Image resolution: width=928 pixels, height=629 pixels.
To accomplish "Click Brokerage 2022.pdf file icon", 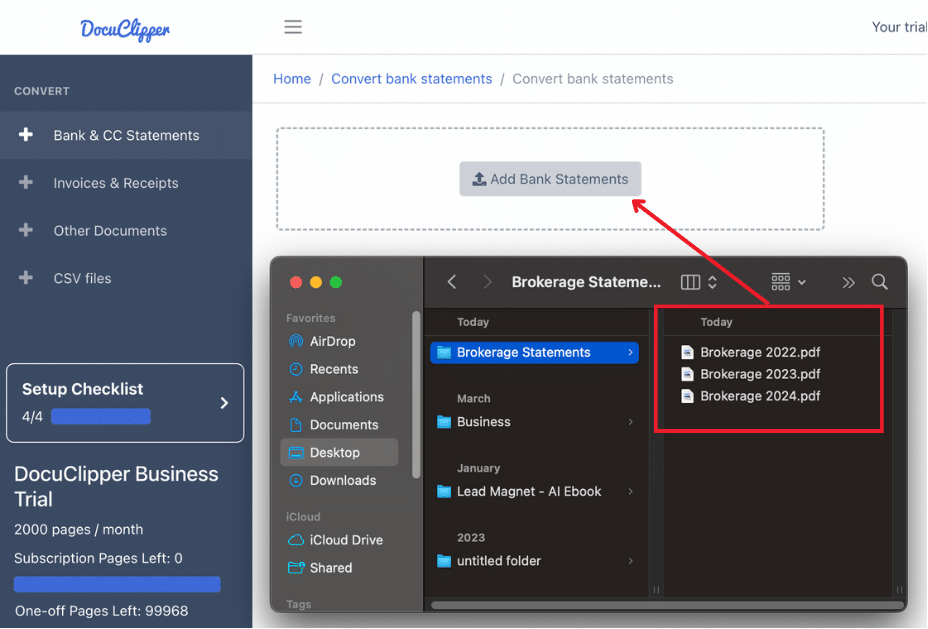I will [x=687, y=353].
